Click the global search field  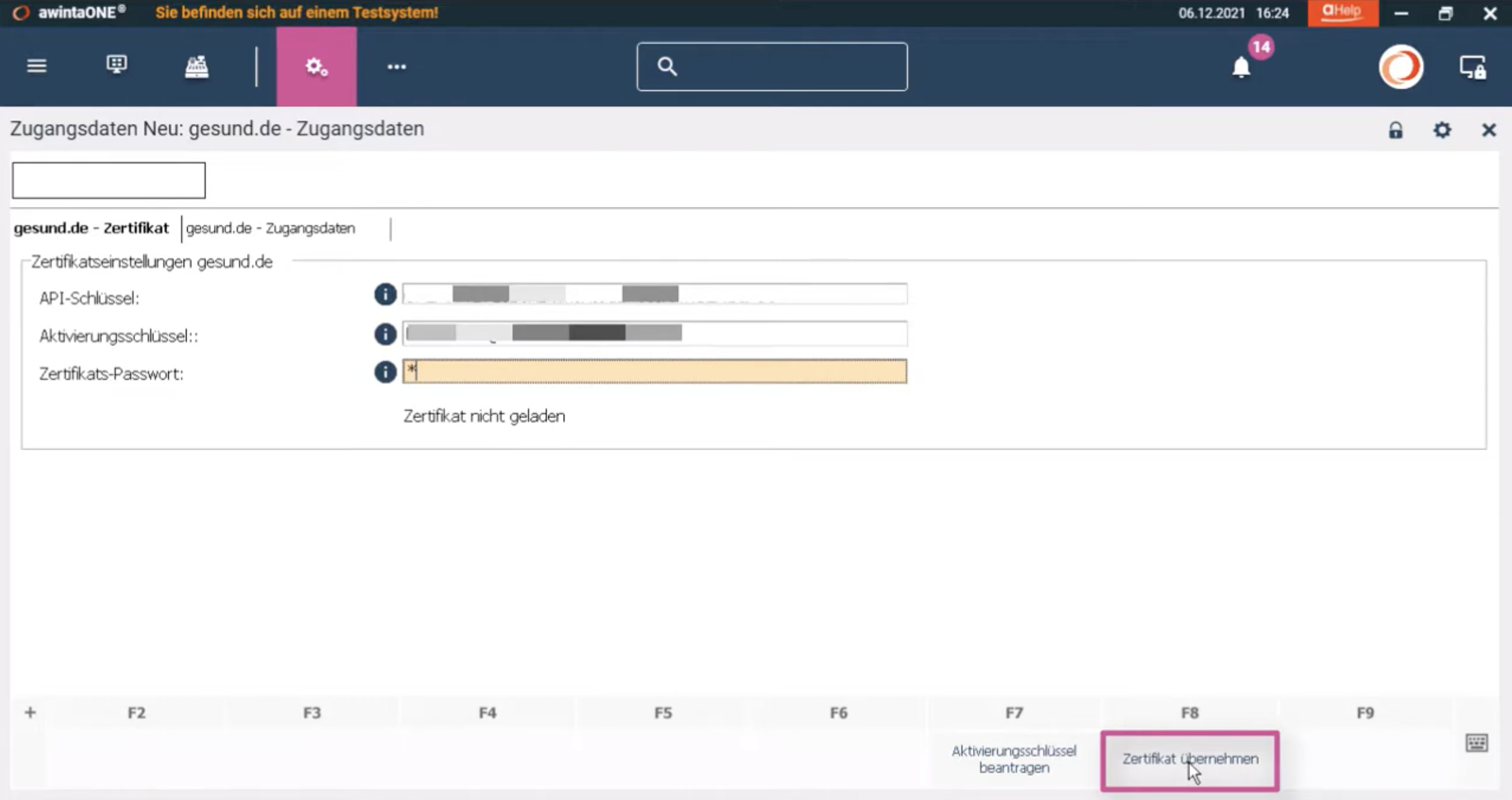click(x=772, y=66)
